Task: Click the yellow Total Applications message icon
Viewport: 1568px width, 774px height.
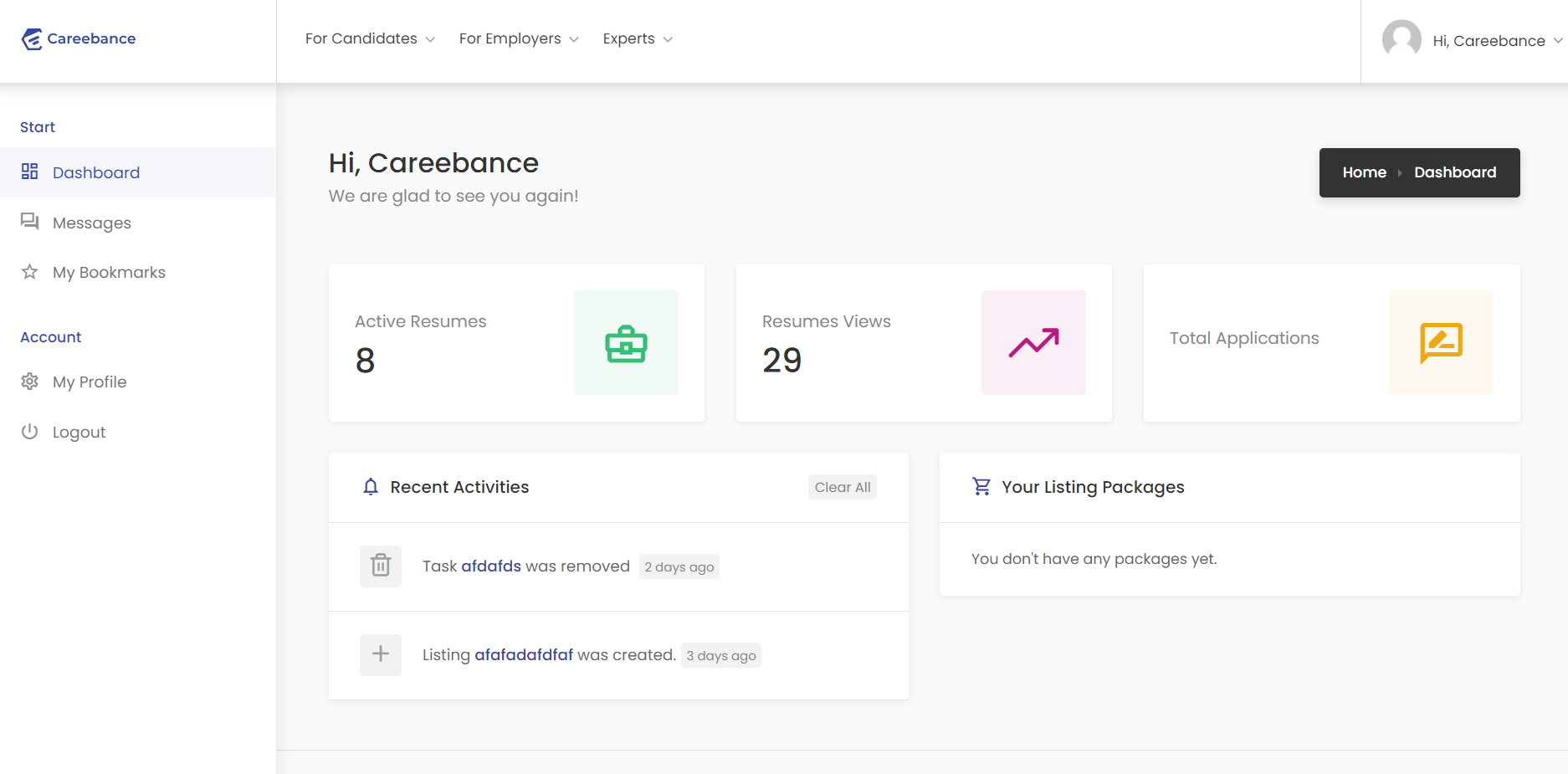Action: pos(1441,343)
